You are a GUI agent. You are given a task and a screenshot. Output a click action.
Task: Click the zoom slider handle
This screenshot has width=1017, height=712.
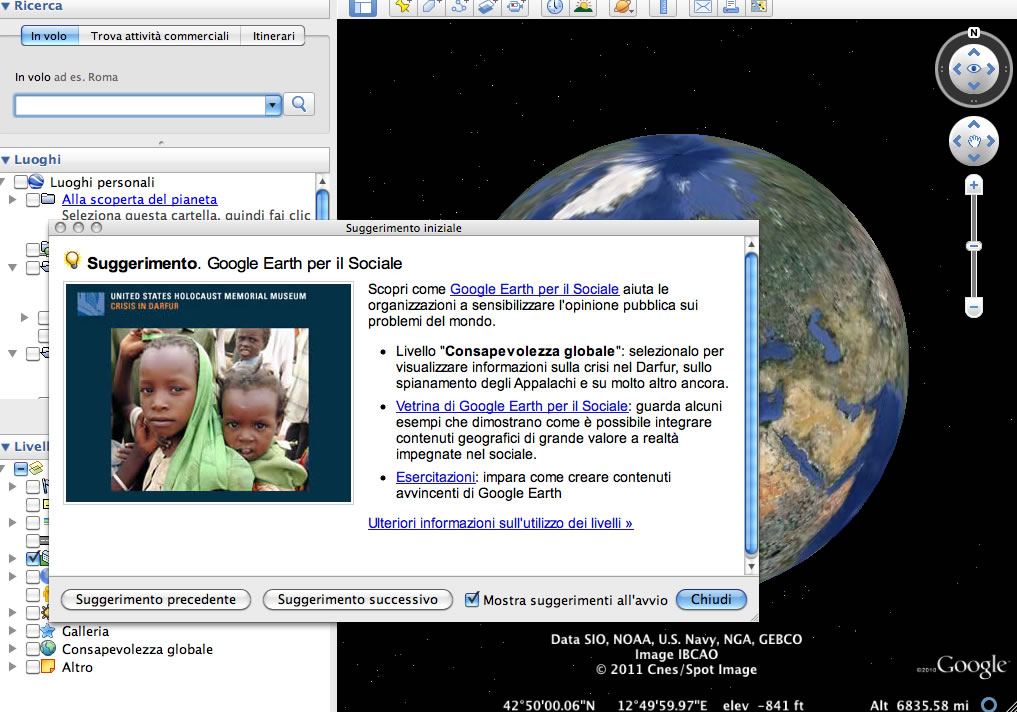974,246
